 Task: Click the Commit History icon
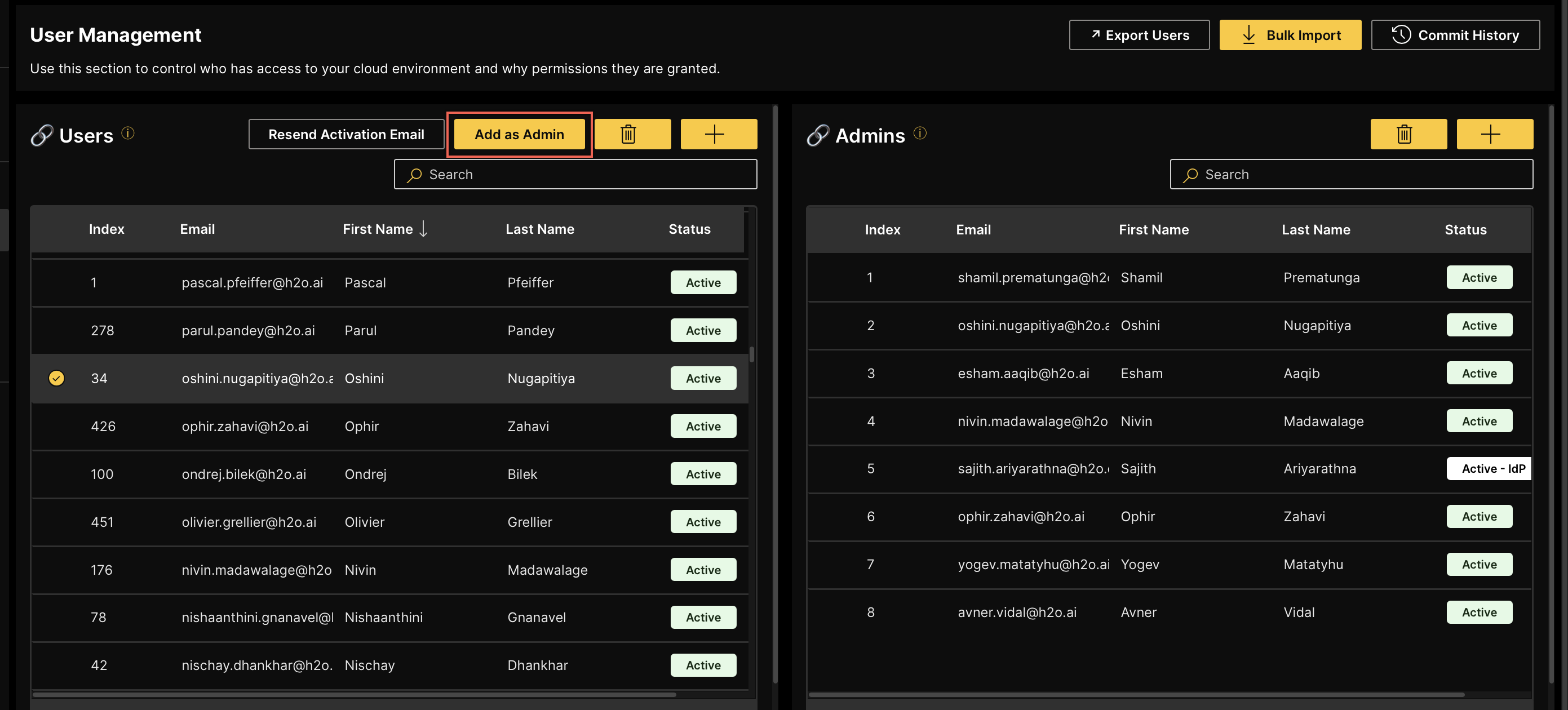pos(1400,34)
